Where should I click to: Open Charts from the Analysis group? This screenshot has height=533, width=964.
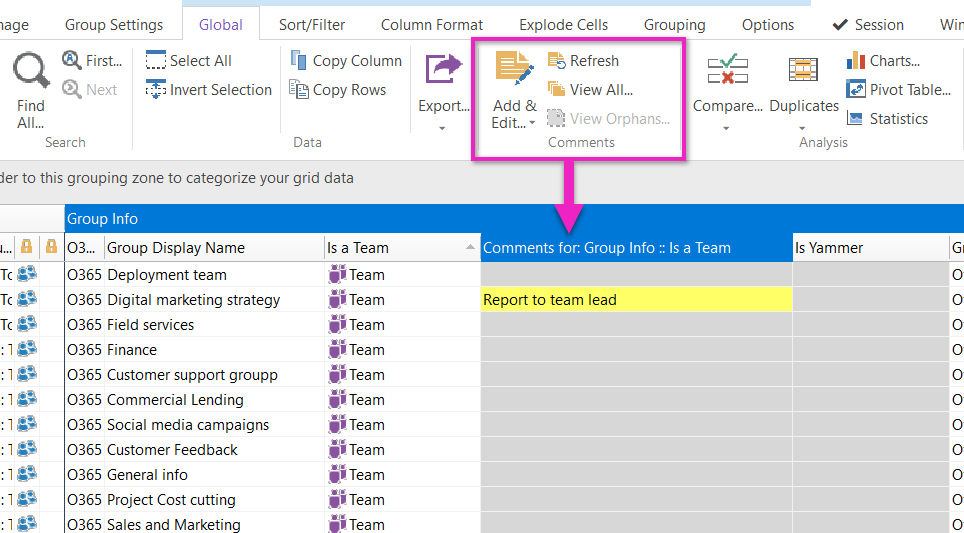(x=883, y=61)
